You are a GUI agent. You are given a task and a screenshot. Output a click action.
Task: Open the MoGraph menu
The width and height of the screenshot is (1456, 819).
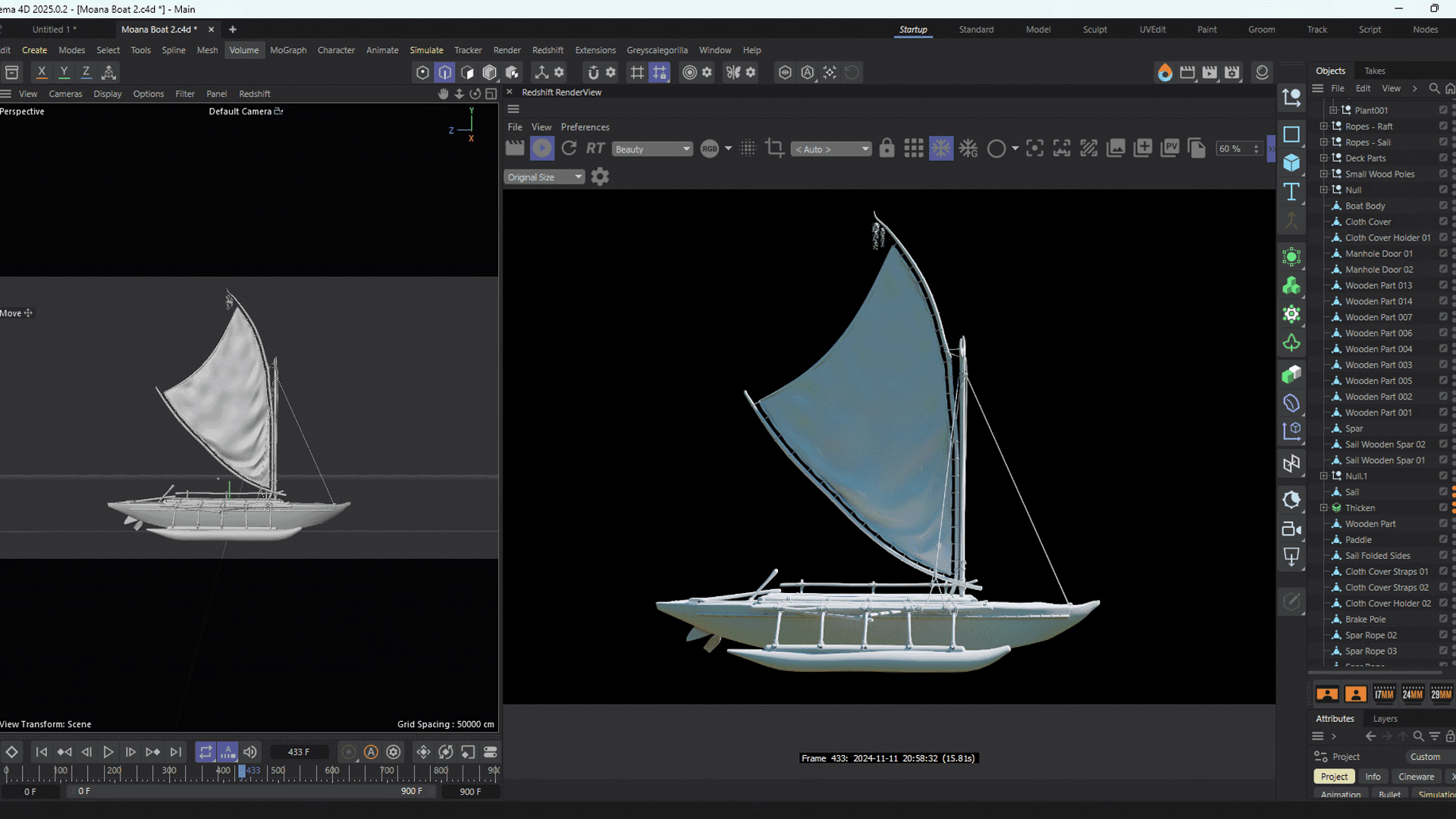tap(288, 50)
